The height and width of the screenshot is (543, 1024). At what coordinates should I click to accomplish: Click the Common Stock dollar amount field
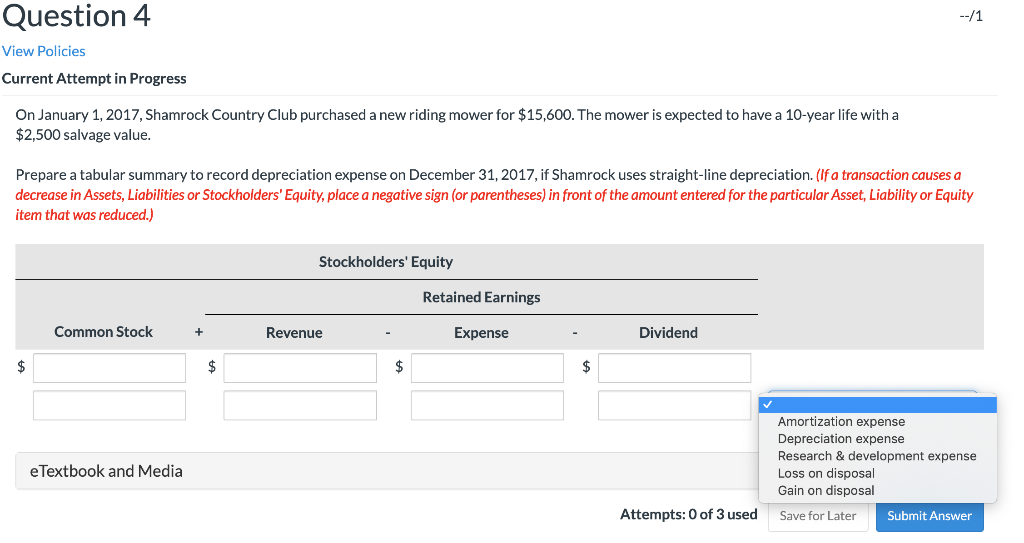tap(109, 368)
